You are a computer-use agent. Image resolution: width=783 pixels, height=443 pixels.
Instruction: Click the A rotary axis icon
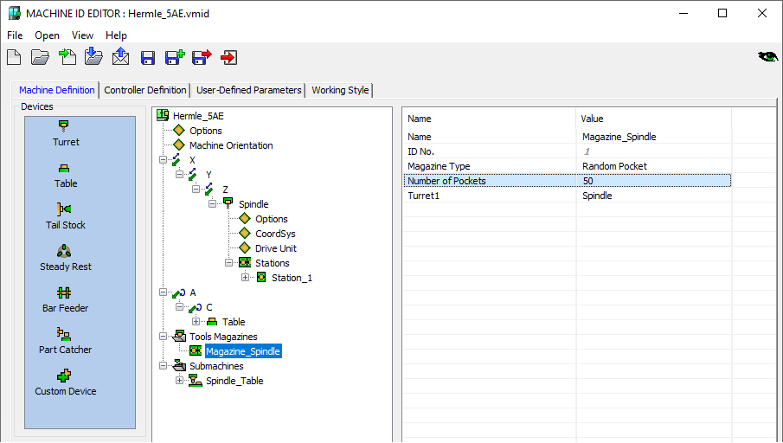(178, 293)
